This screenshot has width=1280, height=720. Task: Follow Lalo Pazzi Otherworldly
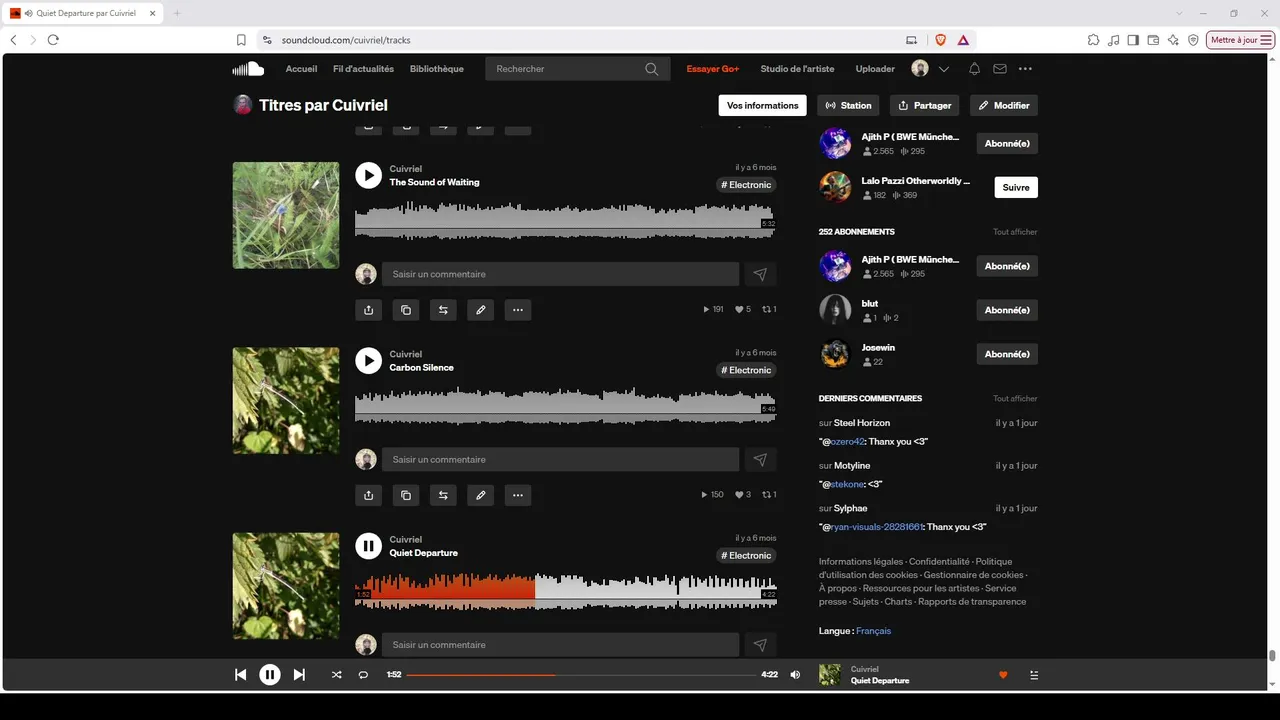pyautogui.click(x=1016, y=187)
